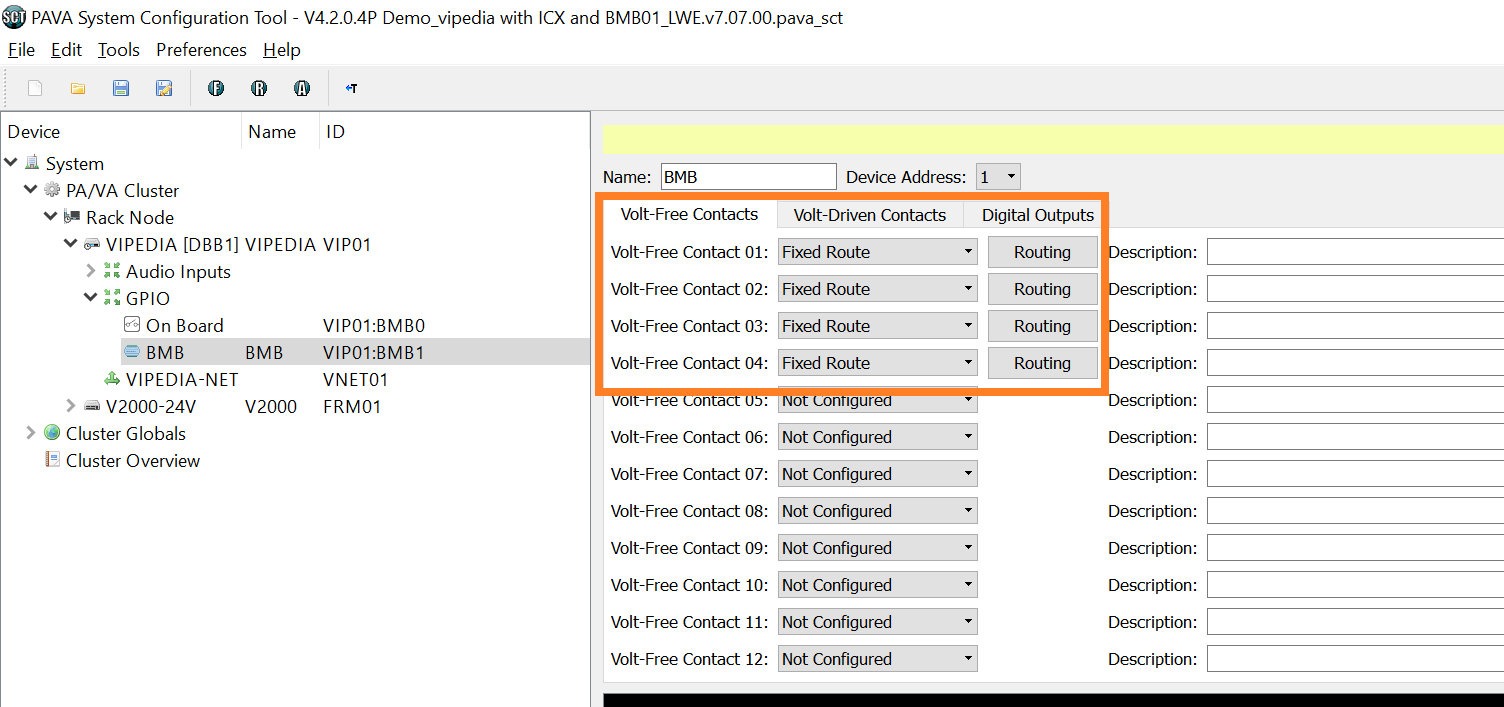The image size is (1504, 707).
Task: Click the VIPEDIA [DBB1] device icon
Action: coord(92,244)
